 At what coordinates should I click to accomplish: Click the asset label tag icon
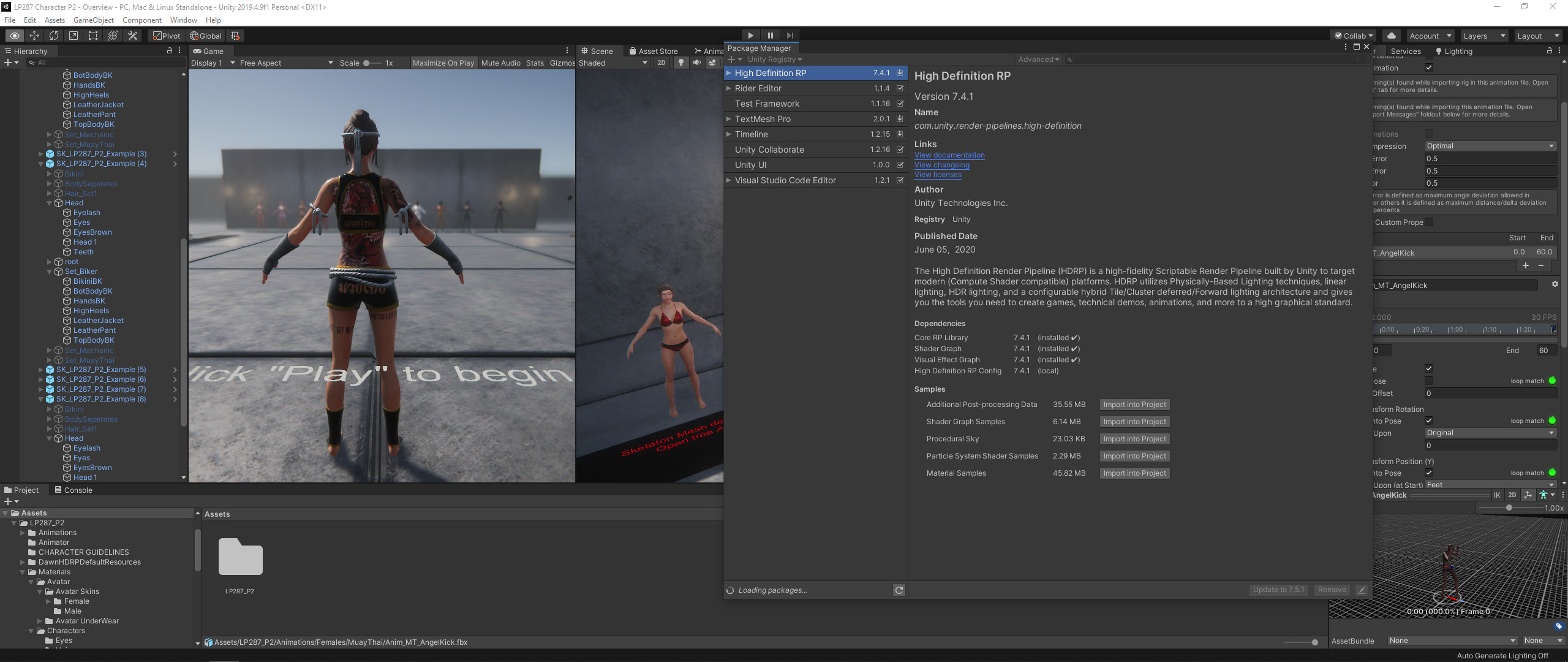point(1559,626)
